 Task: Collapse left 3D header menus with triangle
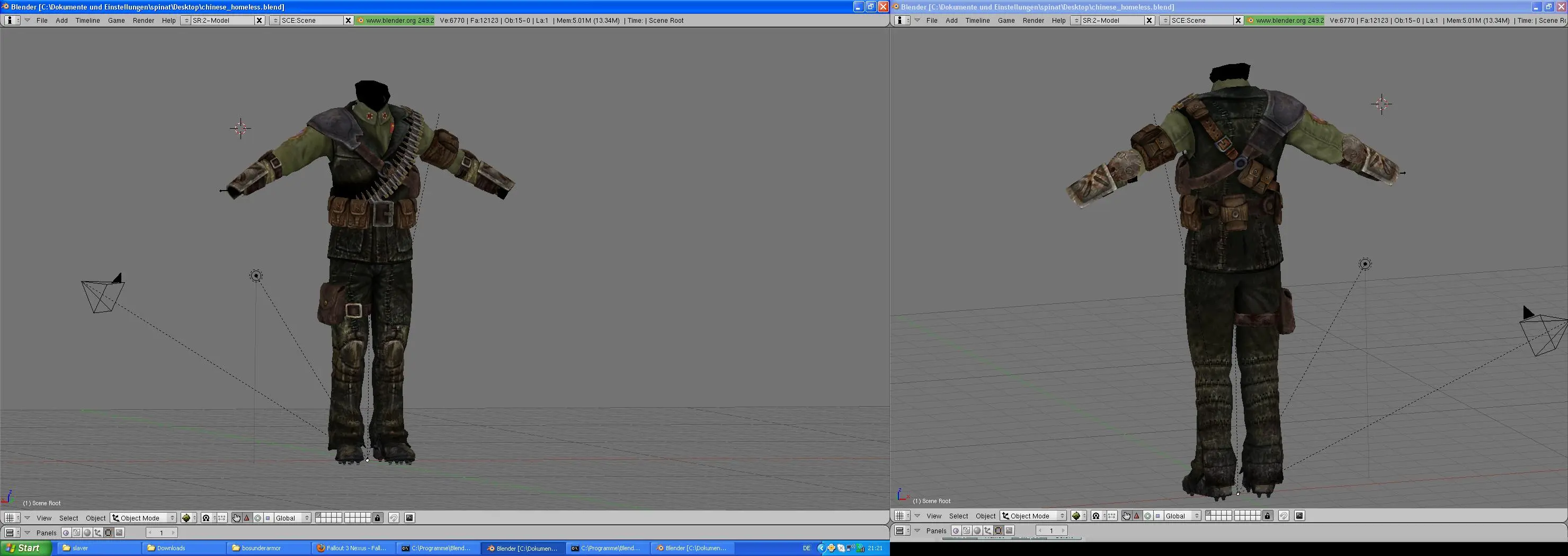pos(28,518)
